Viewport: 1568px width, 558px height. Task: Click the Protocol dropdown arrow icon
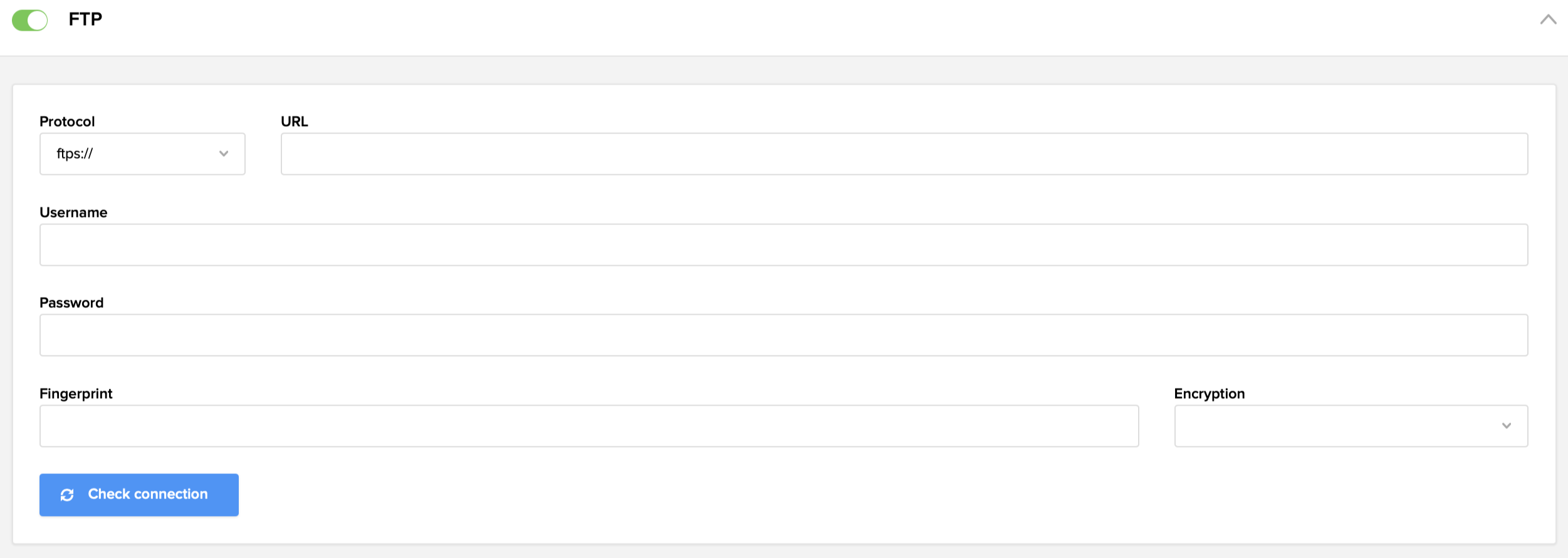pyautogui.click(x=224, y=154)
